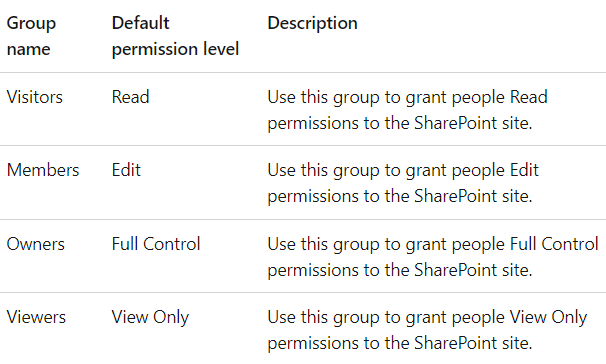Viewport: 606px width, 364px height.
Task: Click 'Full Control' in the Owners description
Action: pos(554,244)
